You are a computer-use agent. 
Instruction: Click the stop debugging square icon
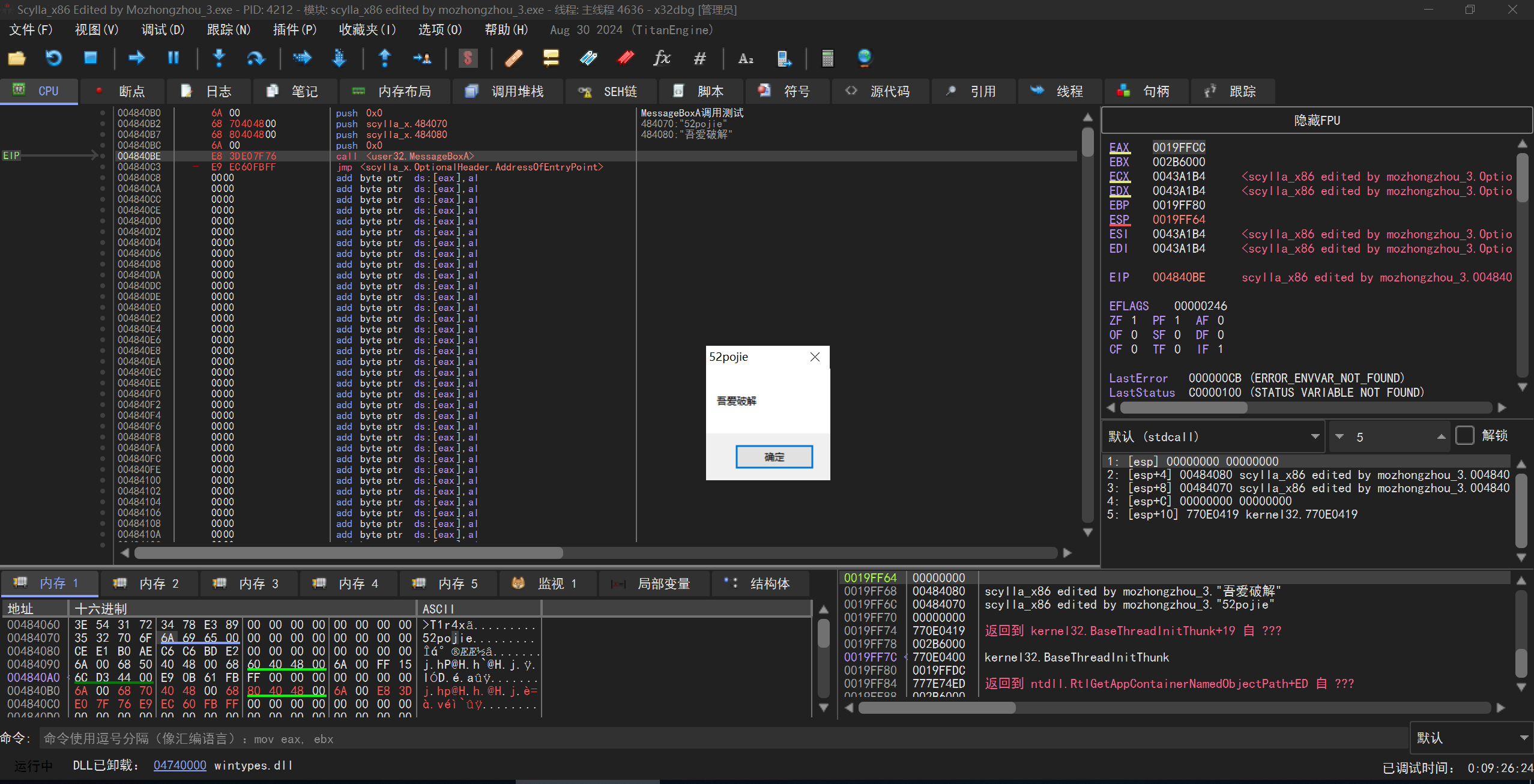point(91,58)
